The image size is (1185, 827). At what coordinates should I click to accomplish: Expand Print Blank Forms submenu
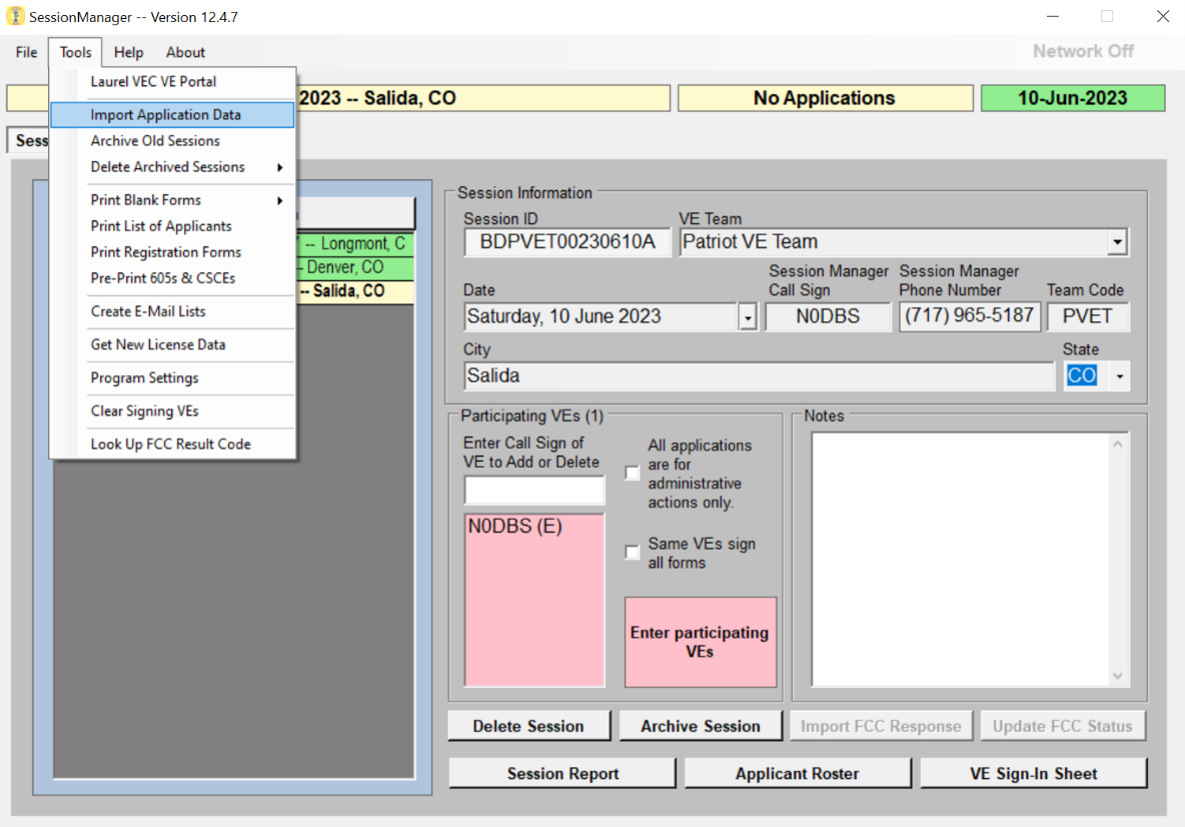coord(172,200)
